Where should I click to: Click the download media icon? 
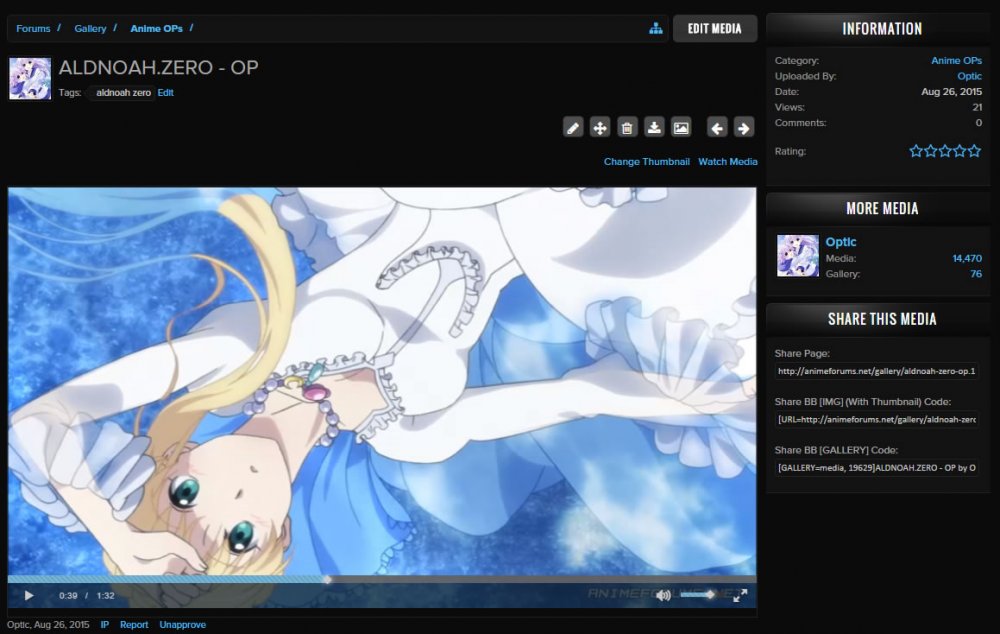point(654,128)
